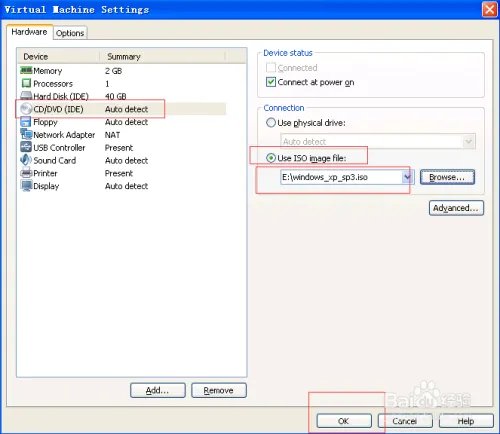
Task: Toggle Connect at power on checkbox
Action: click(x=271, y=82)
